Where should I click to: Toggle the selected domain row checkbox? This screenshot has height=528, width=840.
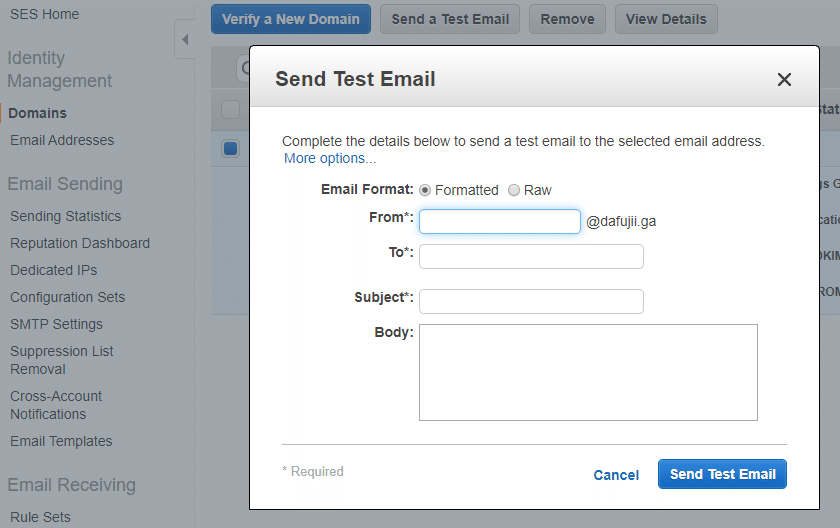point(231,149)
